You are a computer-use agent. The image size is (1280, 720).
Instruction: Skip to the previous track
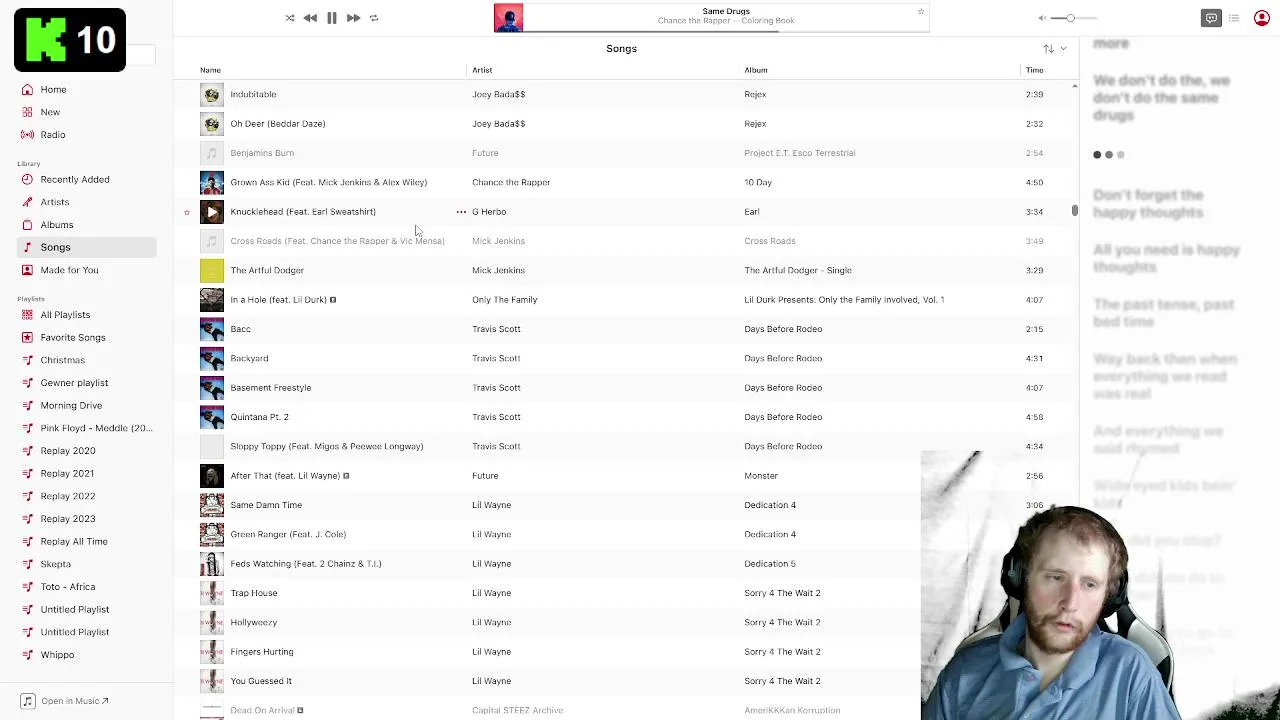(x=310, y=18)
